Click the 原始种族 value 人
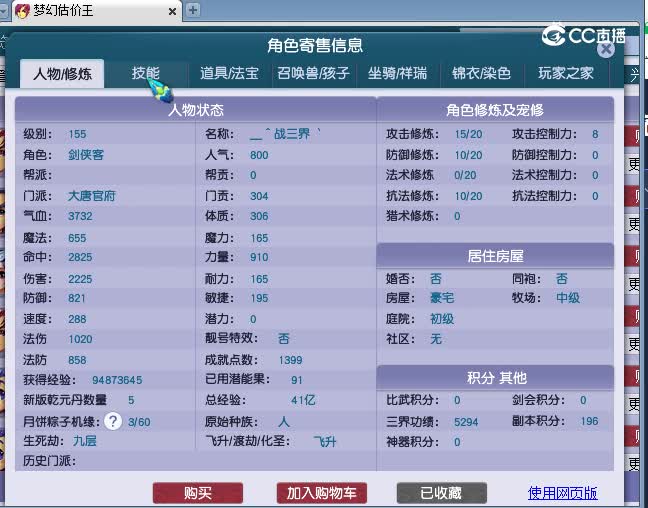Viewport: 648px width, 508px height. pyautogui.click(x=284, y=422)
